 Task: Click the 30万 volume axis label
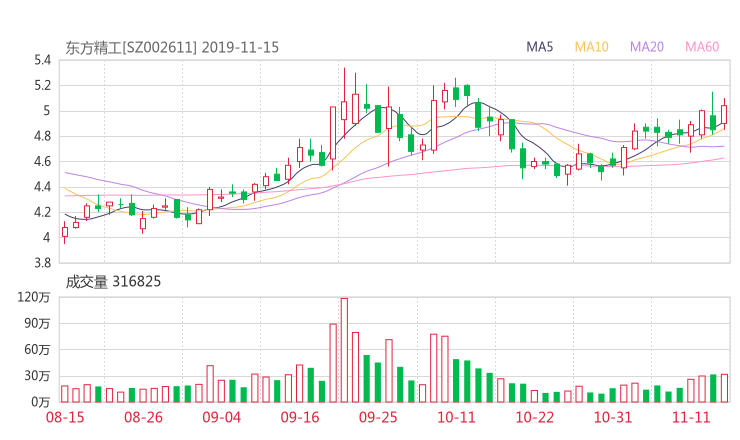[37, 376]
